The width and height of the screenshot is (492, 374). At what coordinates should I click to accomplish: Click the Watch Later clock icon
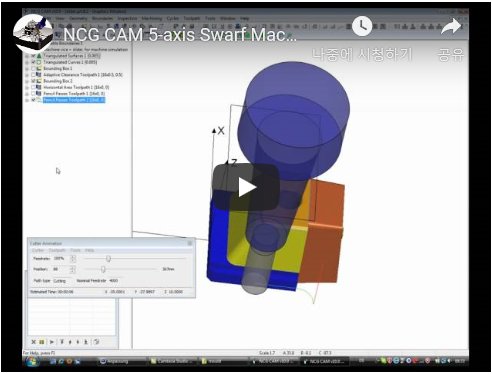pos(362,26)
